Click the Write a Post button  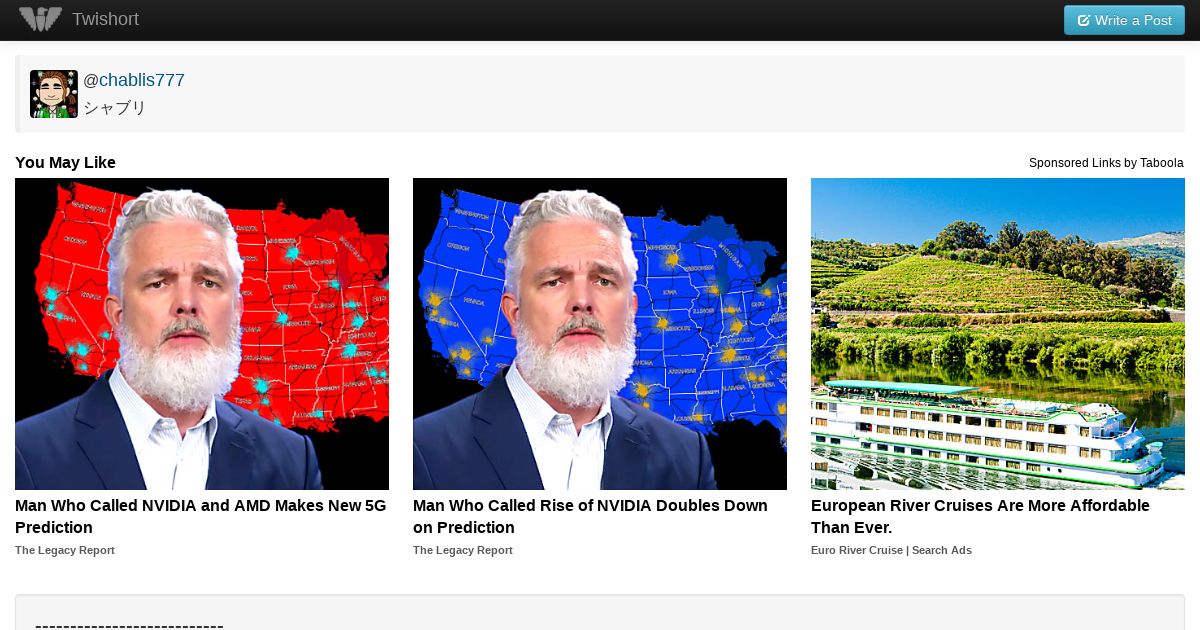tap(1124, 20)
